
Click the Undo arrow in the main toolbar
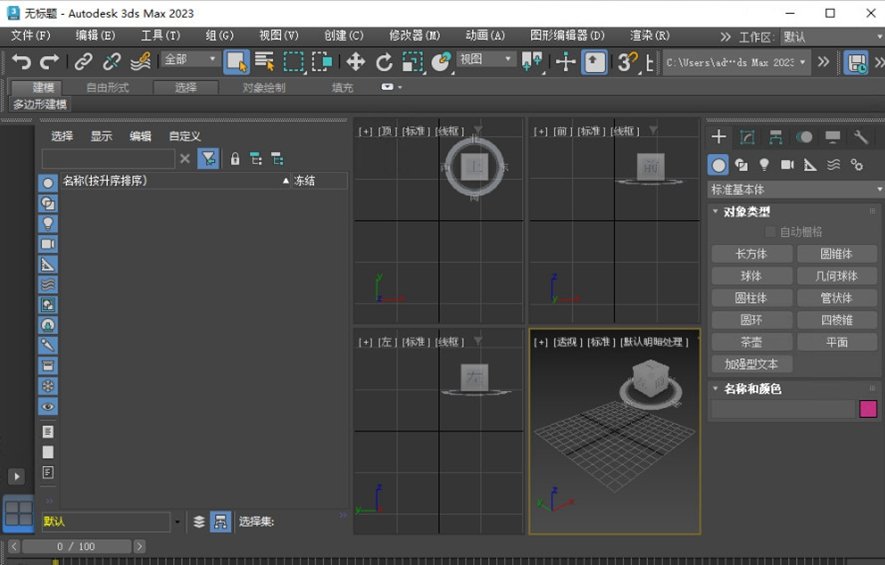click(21, 62)
